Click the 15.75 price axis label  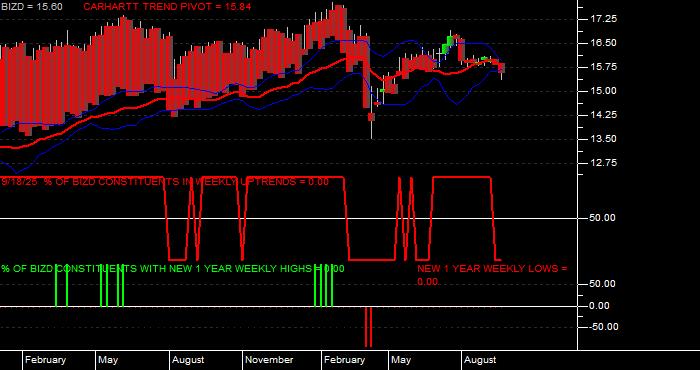pyautogui.click(x=603, y=67)
